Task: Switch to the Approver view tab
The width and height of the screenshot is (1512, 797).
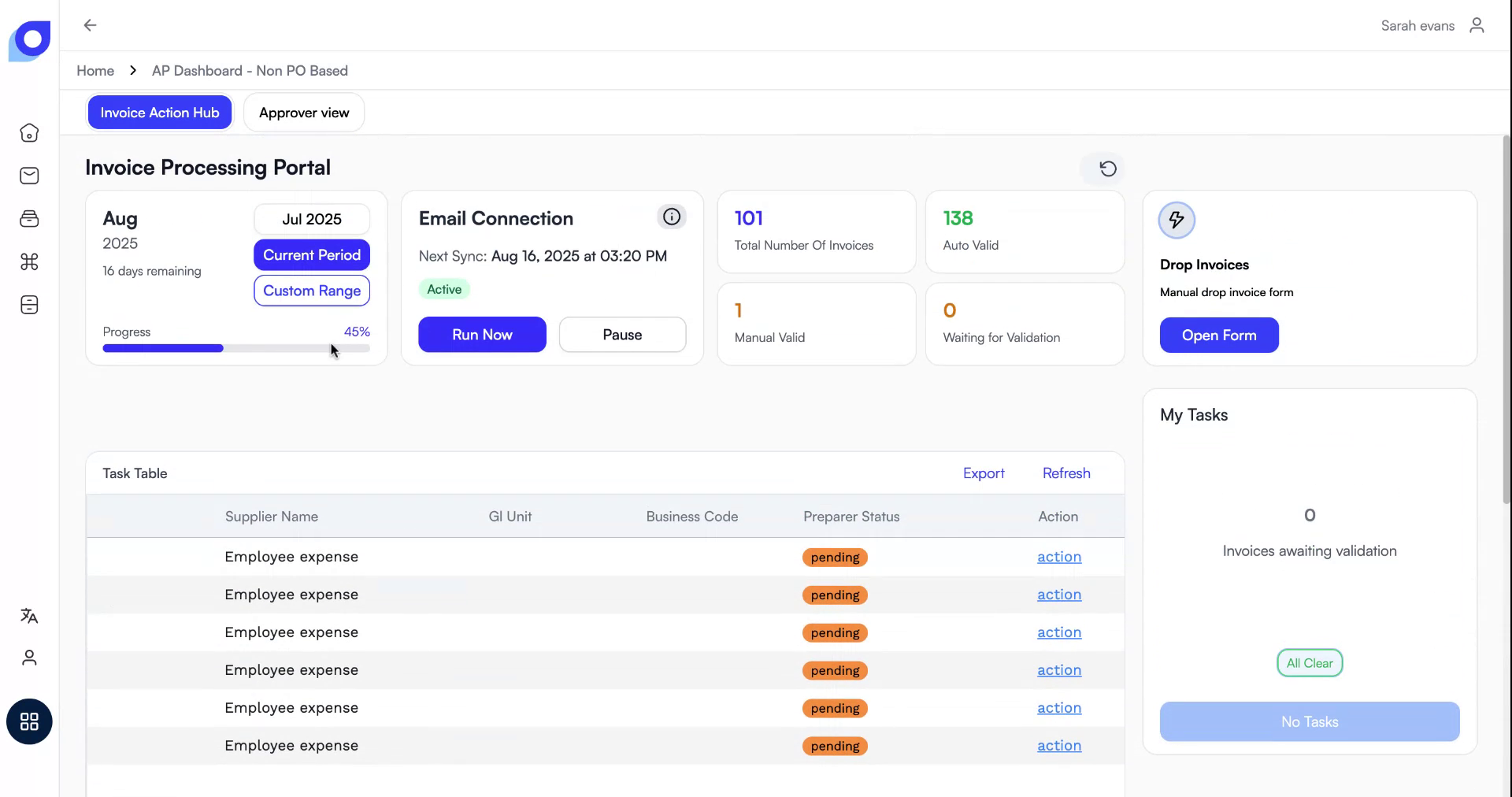Action: click(303, 112)
